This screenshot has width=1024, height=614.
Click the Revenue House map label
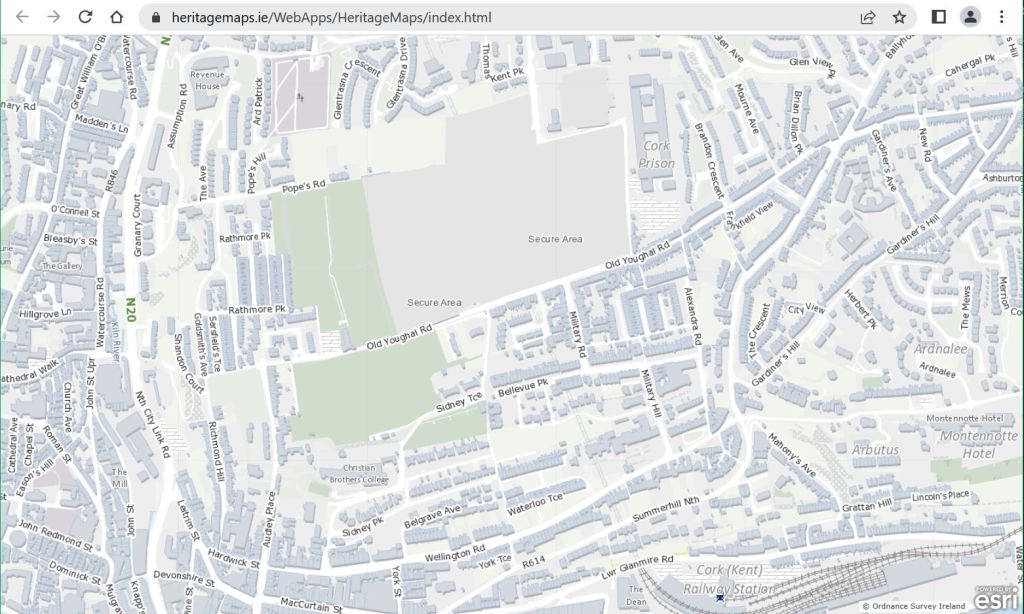click(x=208, y=80)
